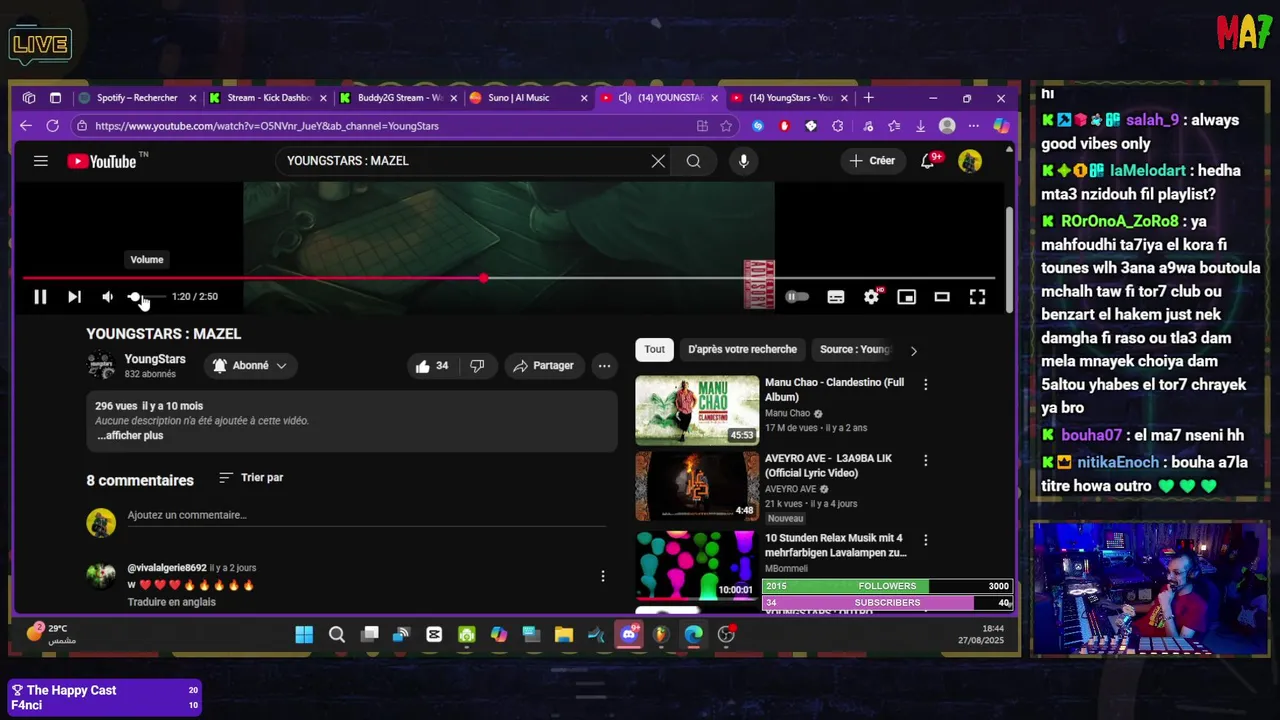The width and height of the screenshot is (1280, 720).
Task: Open menu for AVEYRO AVE video
Action: 925,460
